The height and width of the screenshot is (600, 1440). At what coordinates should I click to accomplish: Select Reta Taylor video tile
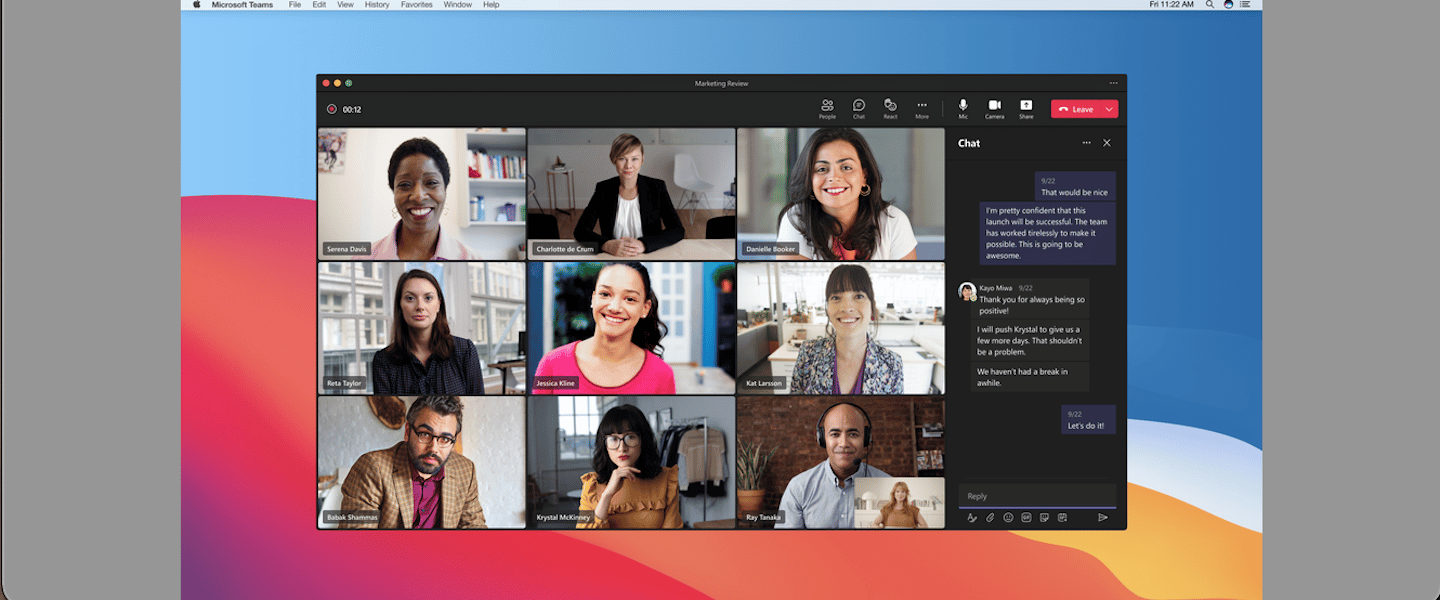click(421, 328)
